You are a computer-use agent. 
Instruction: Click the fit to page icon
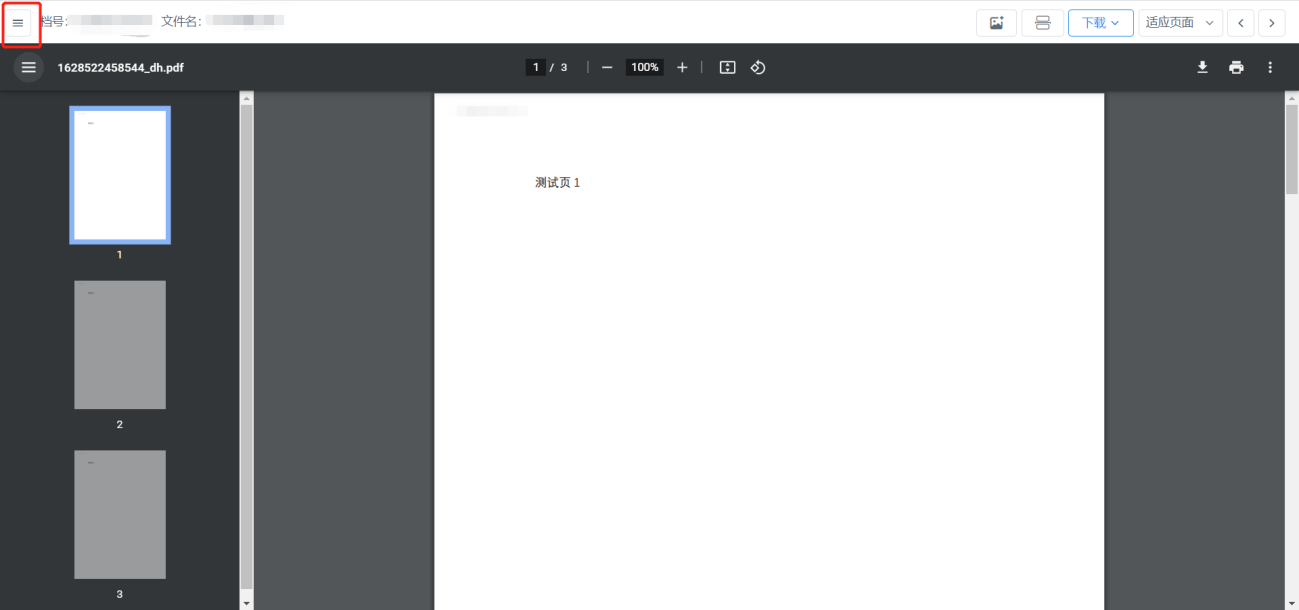(x=727, y=68)
